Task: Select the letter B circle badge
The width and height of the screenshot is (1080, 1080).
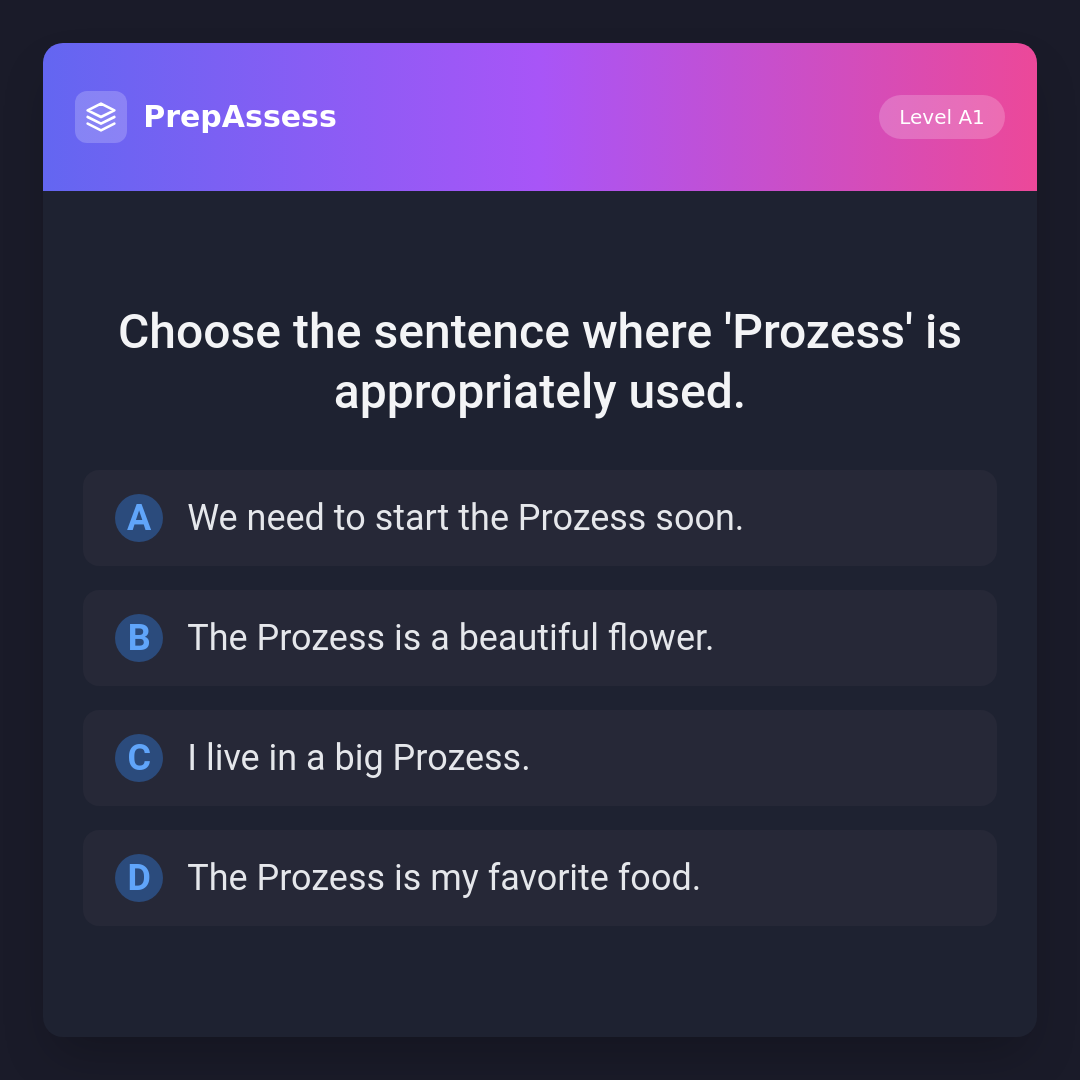Action: click(x=139, y=638)
